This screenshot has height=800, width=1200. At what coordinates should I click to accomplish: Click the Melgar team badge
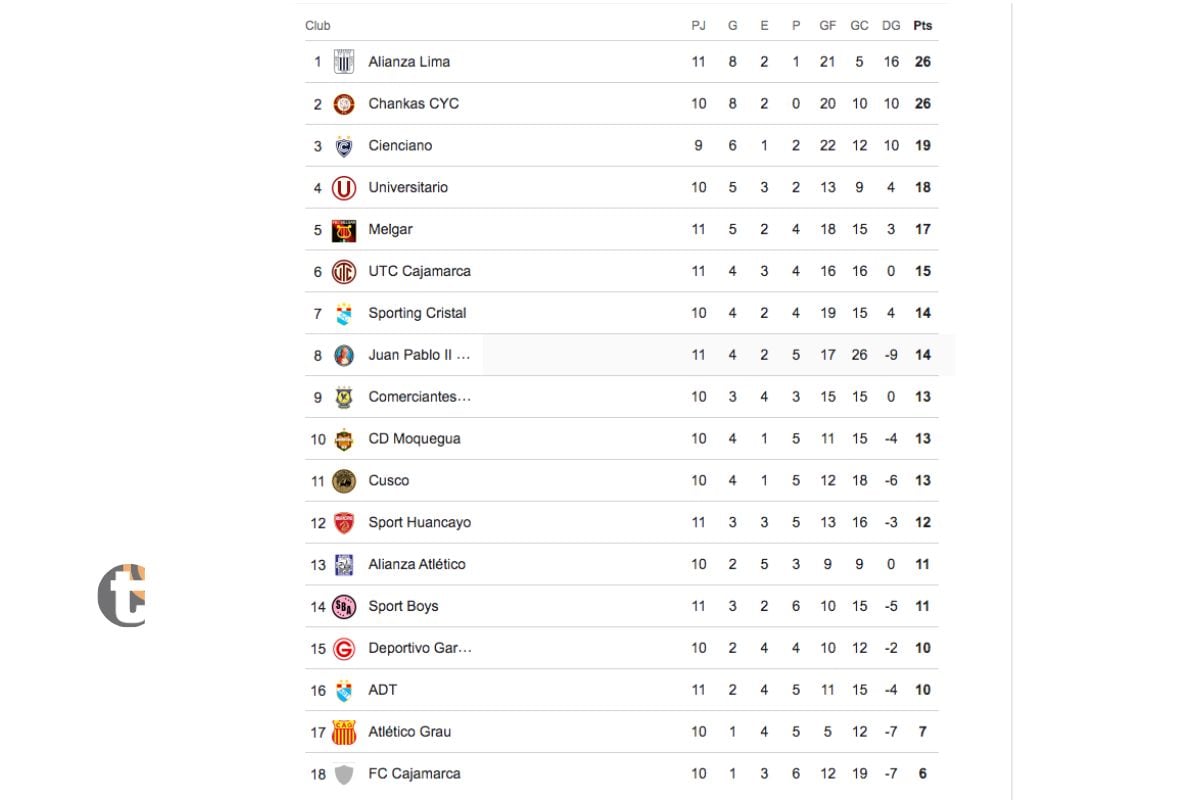click(x=343, y=229)
